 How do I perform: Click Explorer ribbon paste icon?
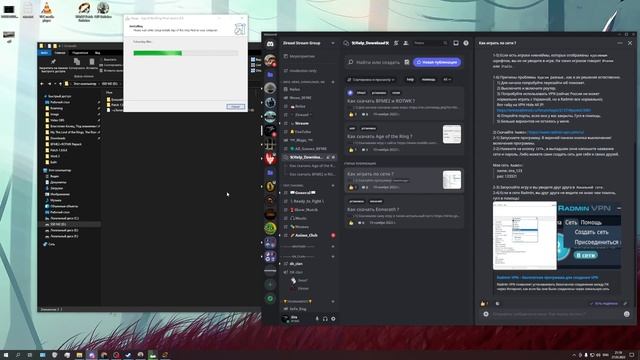point(92,62)
